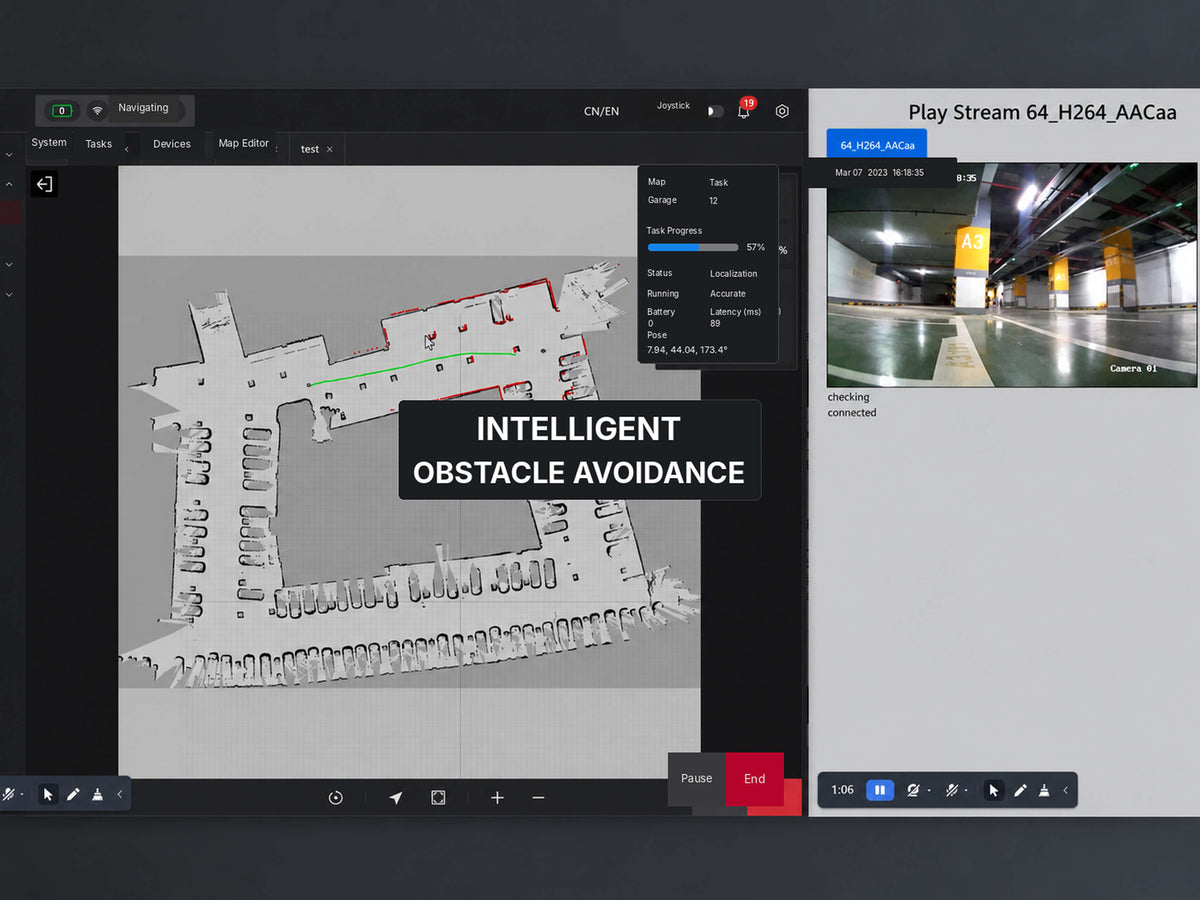
Task: End the running task
Action: tap(755, 779)
